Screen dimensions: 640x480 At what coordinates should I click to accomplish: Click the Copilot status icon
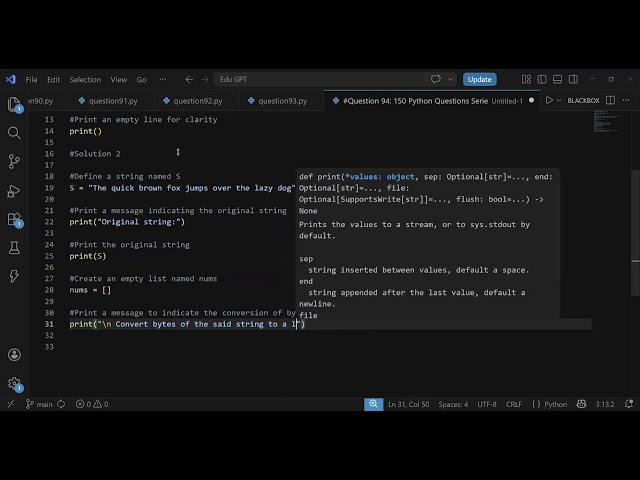[x=582, y=404]
